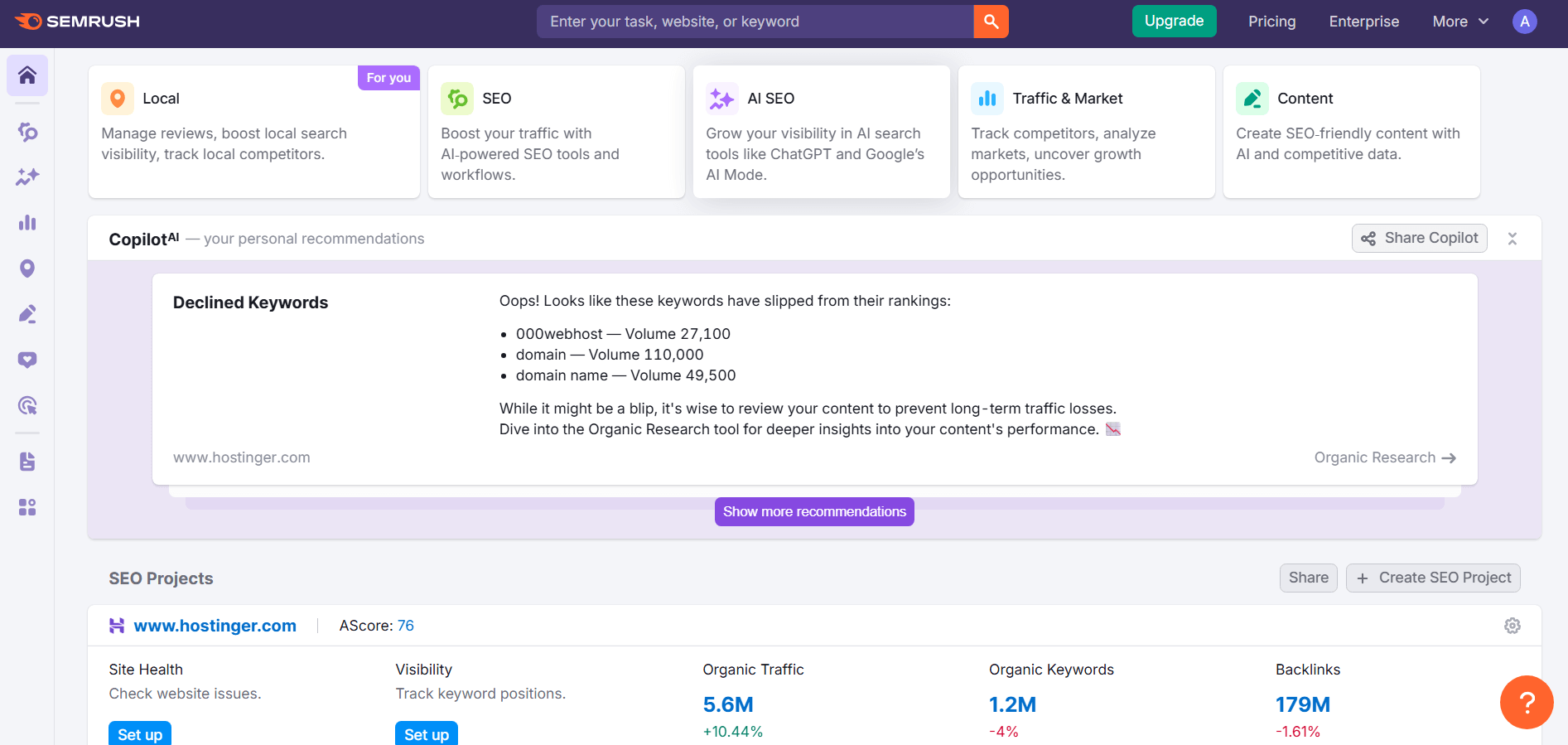The image size is (1568, 745).
Task: Click the hostinger.com favicon in SEO Projects
Action: (x=117, y=626)
